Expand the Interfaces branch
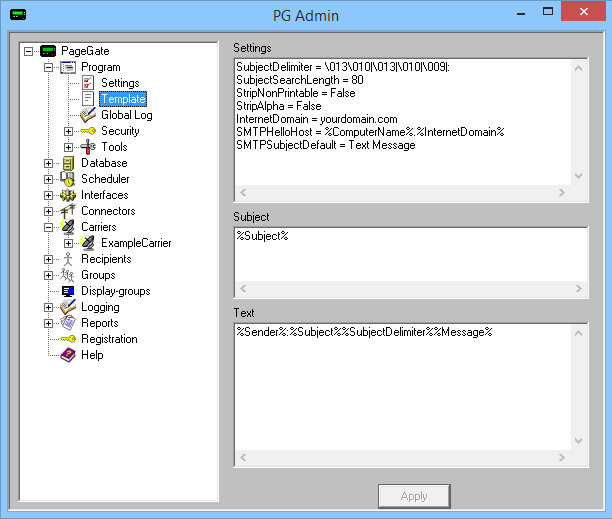The height and width of the screenshot is (519, 612). coord(48,195)
